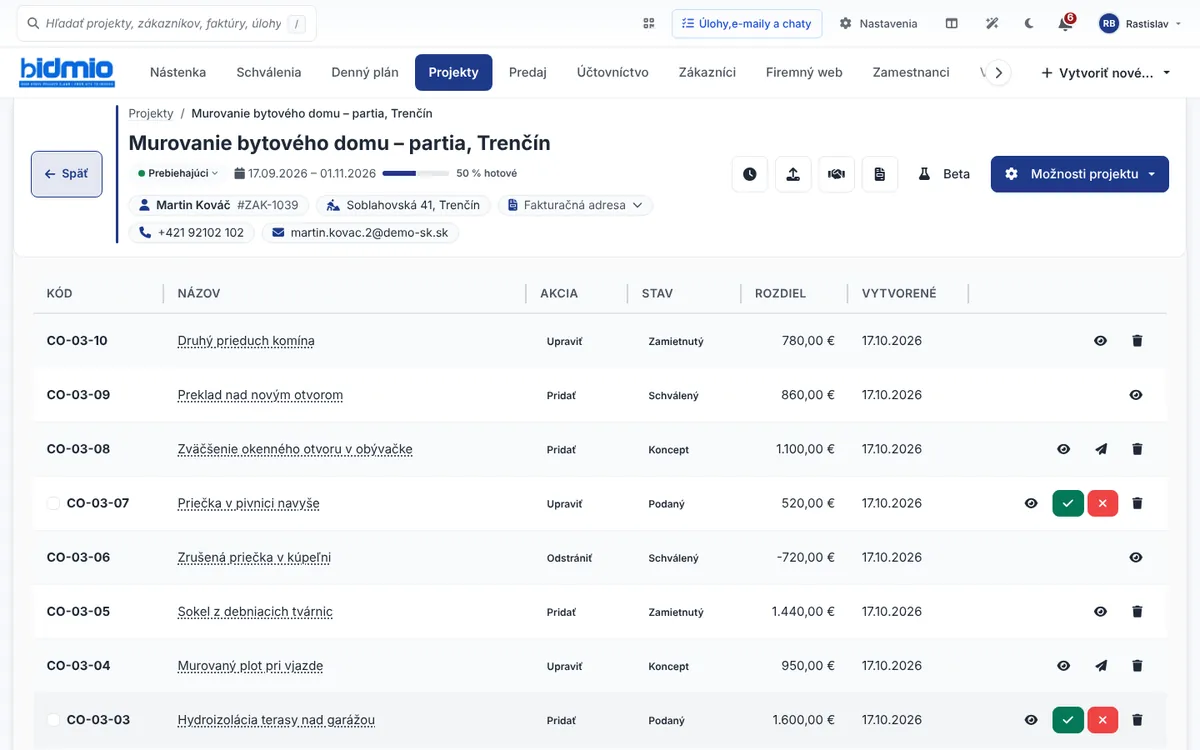1200x750 pixels.
Task: Delete change order CO-03-05 with trash icon
Action: click(x=1137, y=611)
